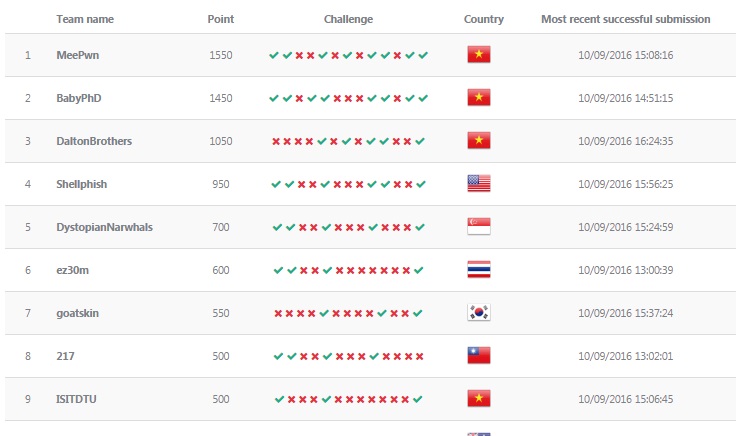Click MeePwn's Vietnam flag icon
The image size is (744, 436).
click(x=479, y=55)
